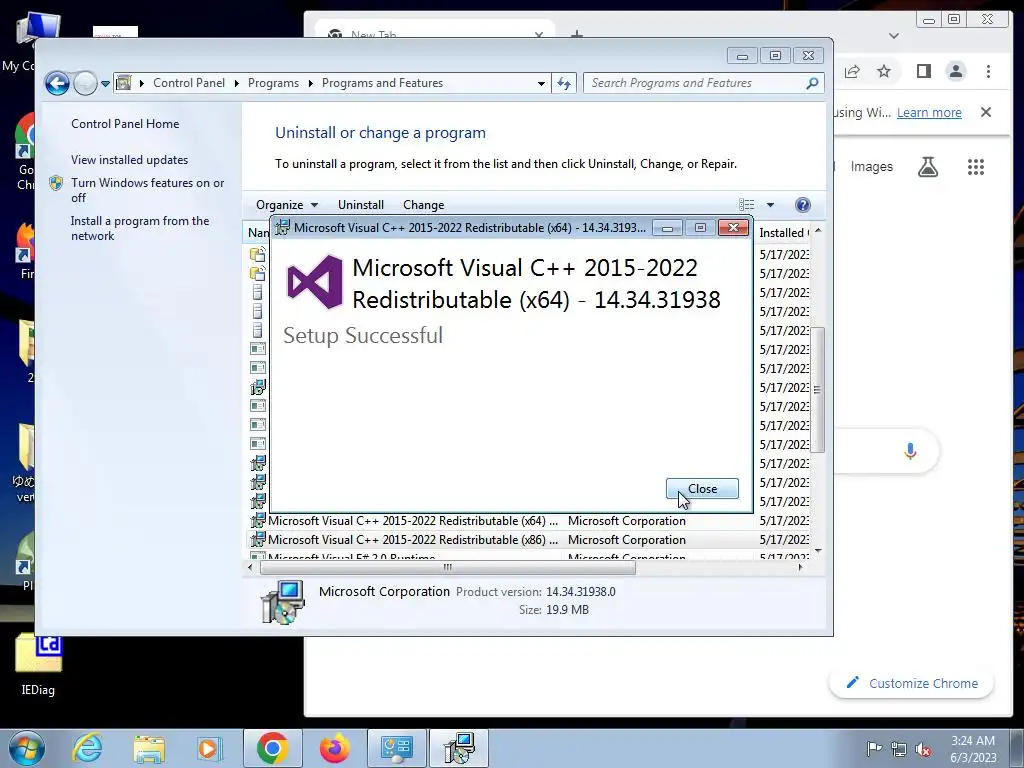Select Visual C++ 2015-2022 Redistributable (x86) row
Screen dimensions: 1024x768
coord(529,539)
